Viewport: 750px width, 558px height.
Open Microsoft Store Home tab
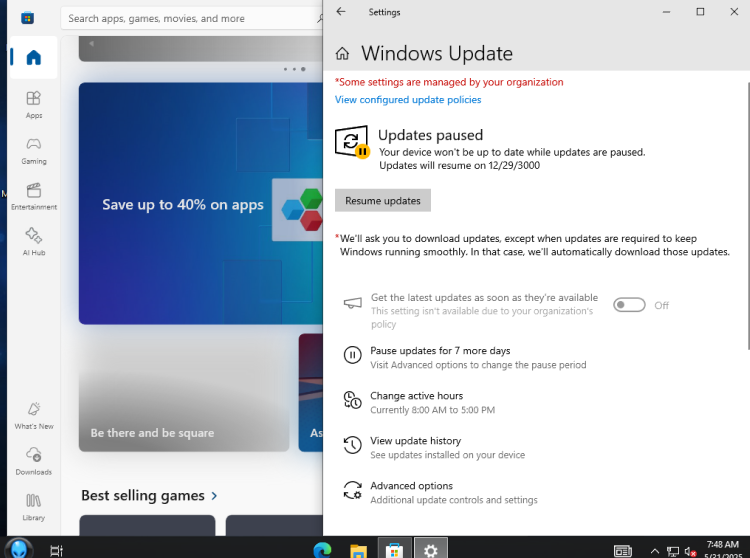(x=33, y=57)
